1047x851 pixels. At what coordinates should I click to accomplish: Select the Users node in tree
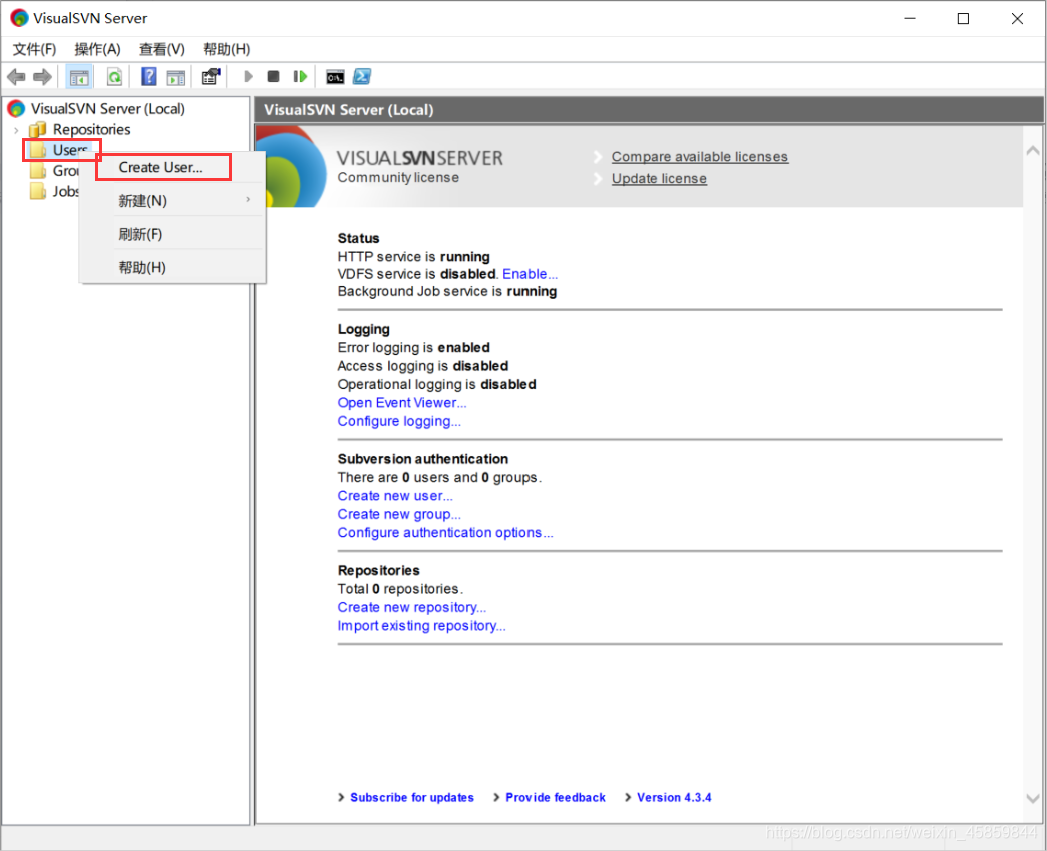tap(61, 150)
